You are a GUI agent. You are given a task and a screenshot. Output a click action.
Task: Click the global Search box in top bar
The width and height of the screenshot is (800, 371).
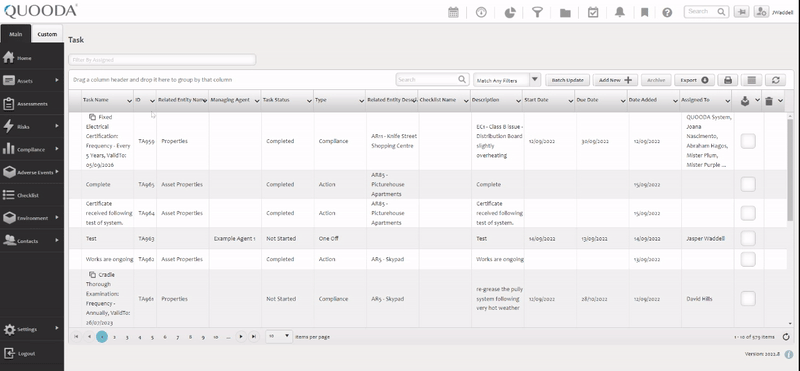coord(707,12)
